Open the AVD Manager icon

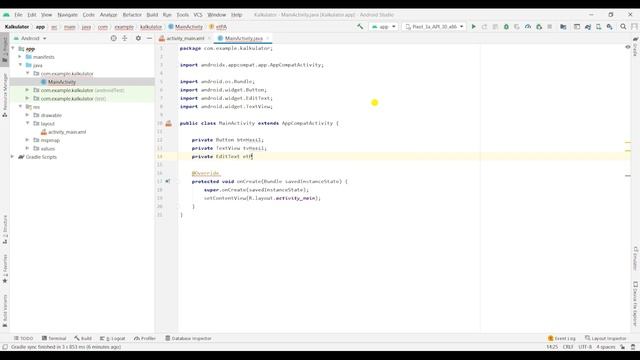pyautogui.click(x=598, y=27)
